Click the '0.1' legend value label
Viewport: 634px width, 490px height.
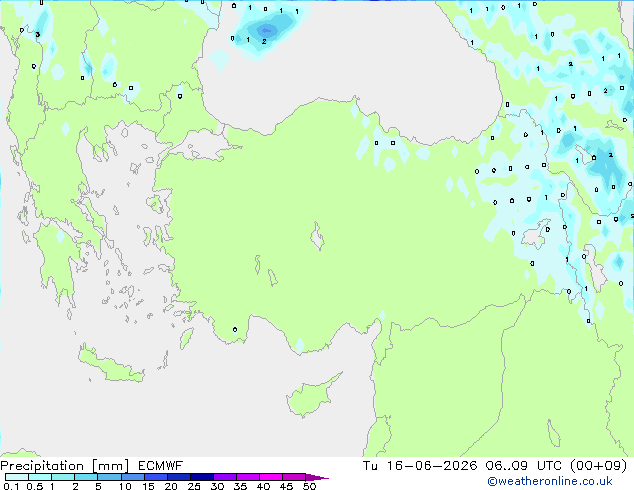[11, 486]
